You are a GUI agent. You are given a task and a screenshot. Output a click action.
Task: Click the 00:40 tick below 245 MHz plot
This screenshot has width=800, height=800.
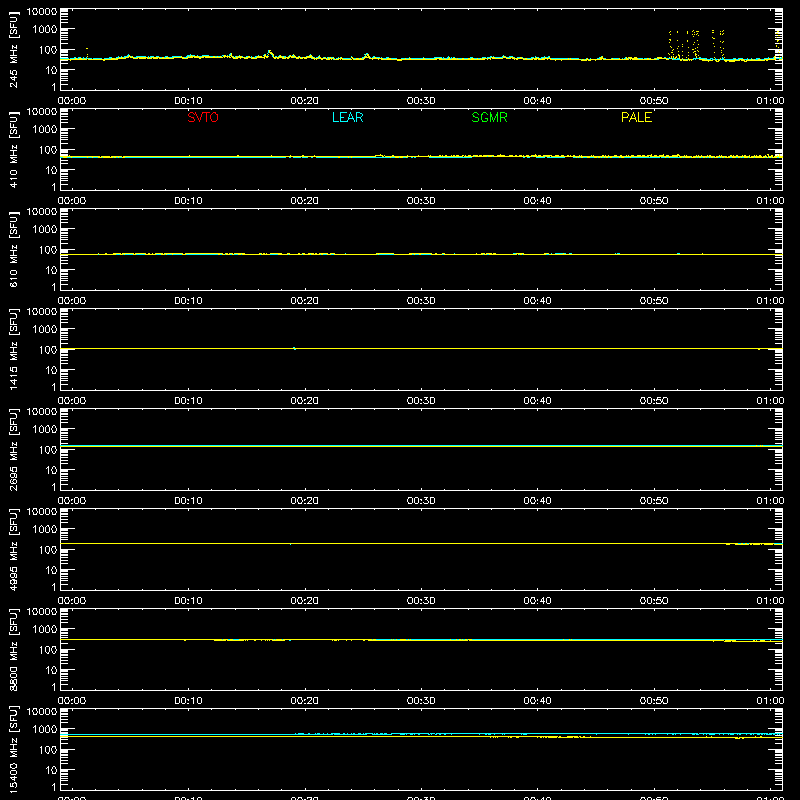click(537, 101)
